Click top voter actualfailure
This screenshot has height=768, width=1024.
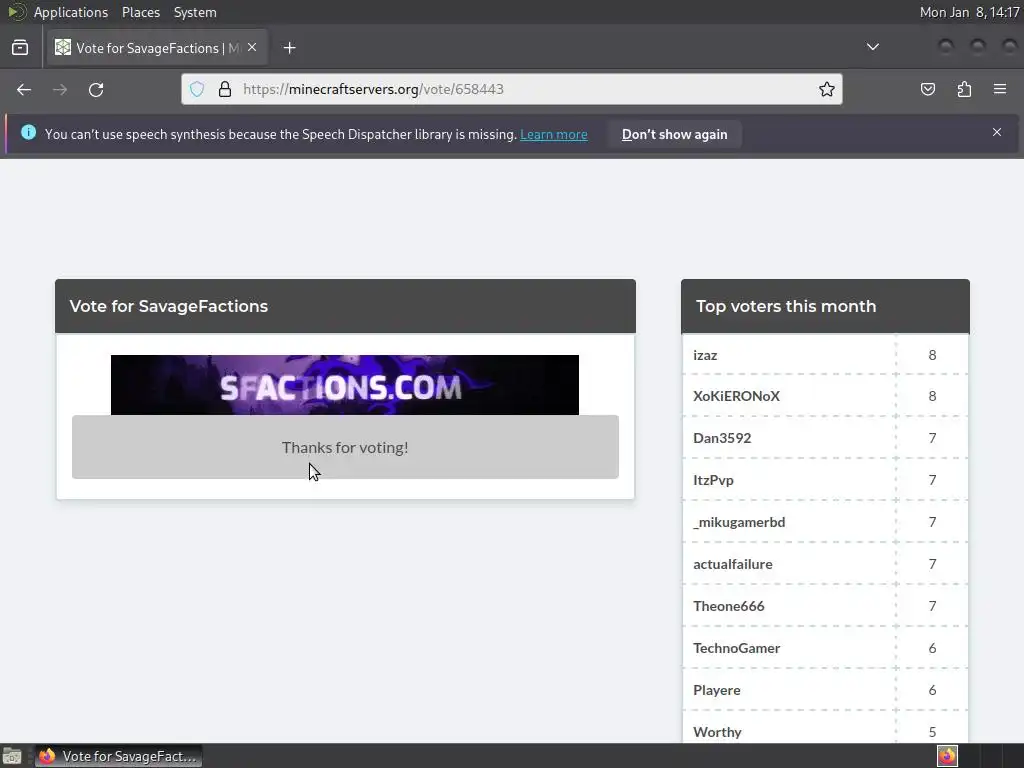(733, 564)
